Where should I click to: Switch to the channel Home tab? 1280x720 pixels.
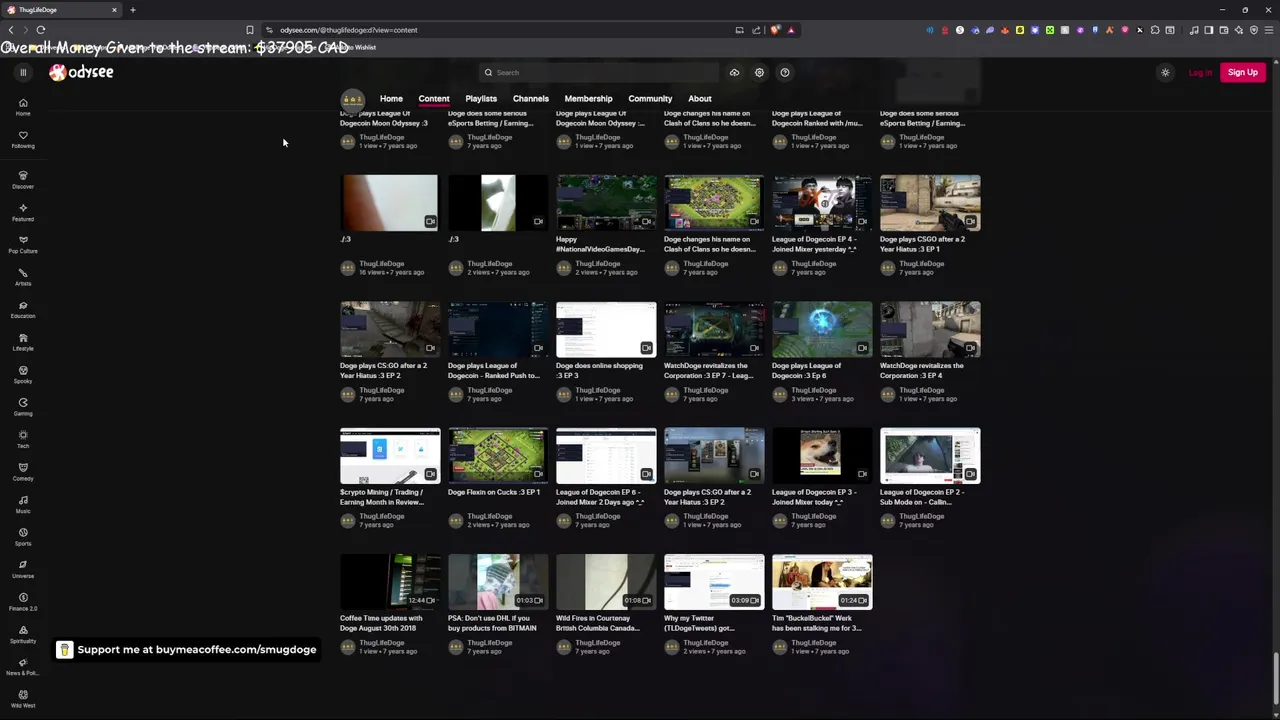point(391,99)
